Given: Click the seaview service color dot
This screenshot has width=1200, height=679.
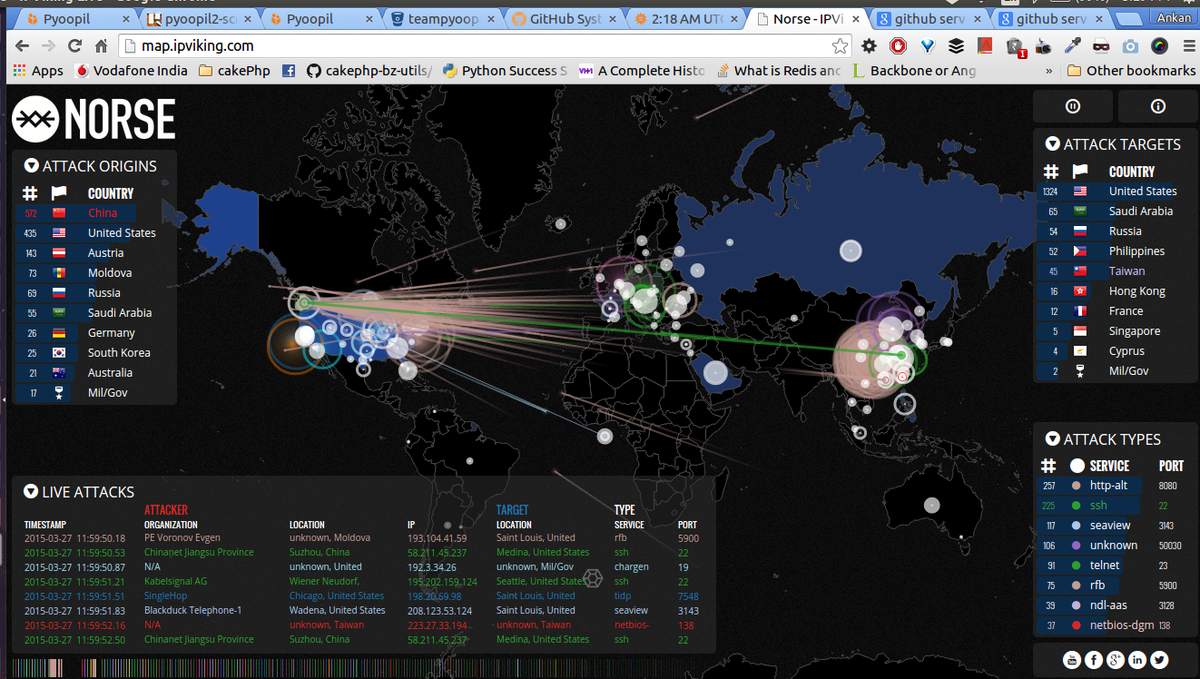Looking at the screenshot, I should click(x=1075, y=525).
